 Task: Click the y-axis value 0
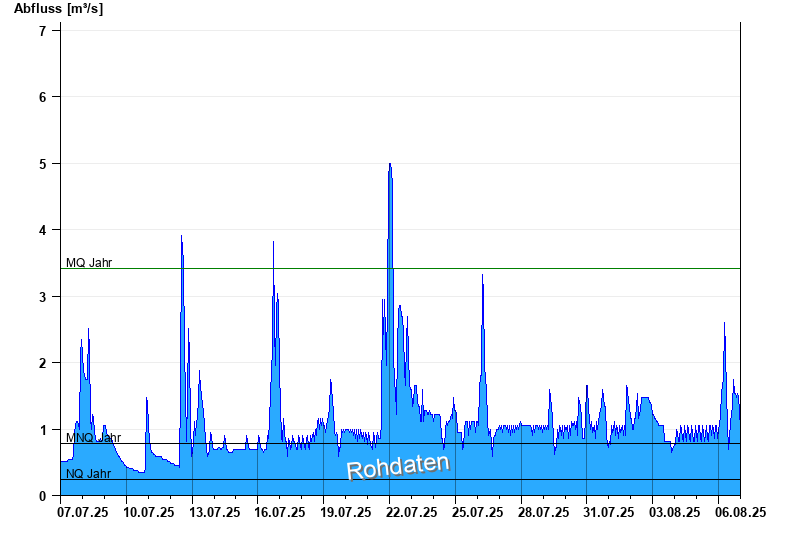pyautogui.click(x=42, y=496)
